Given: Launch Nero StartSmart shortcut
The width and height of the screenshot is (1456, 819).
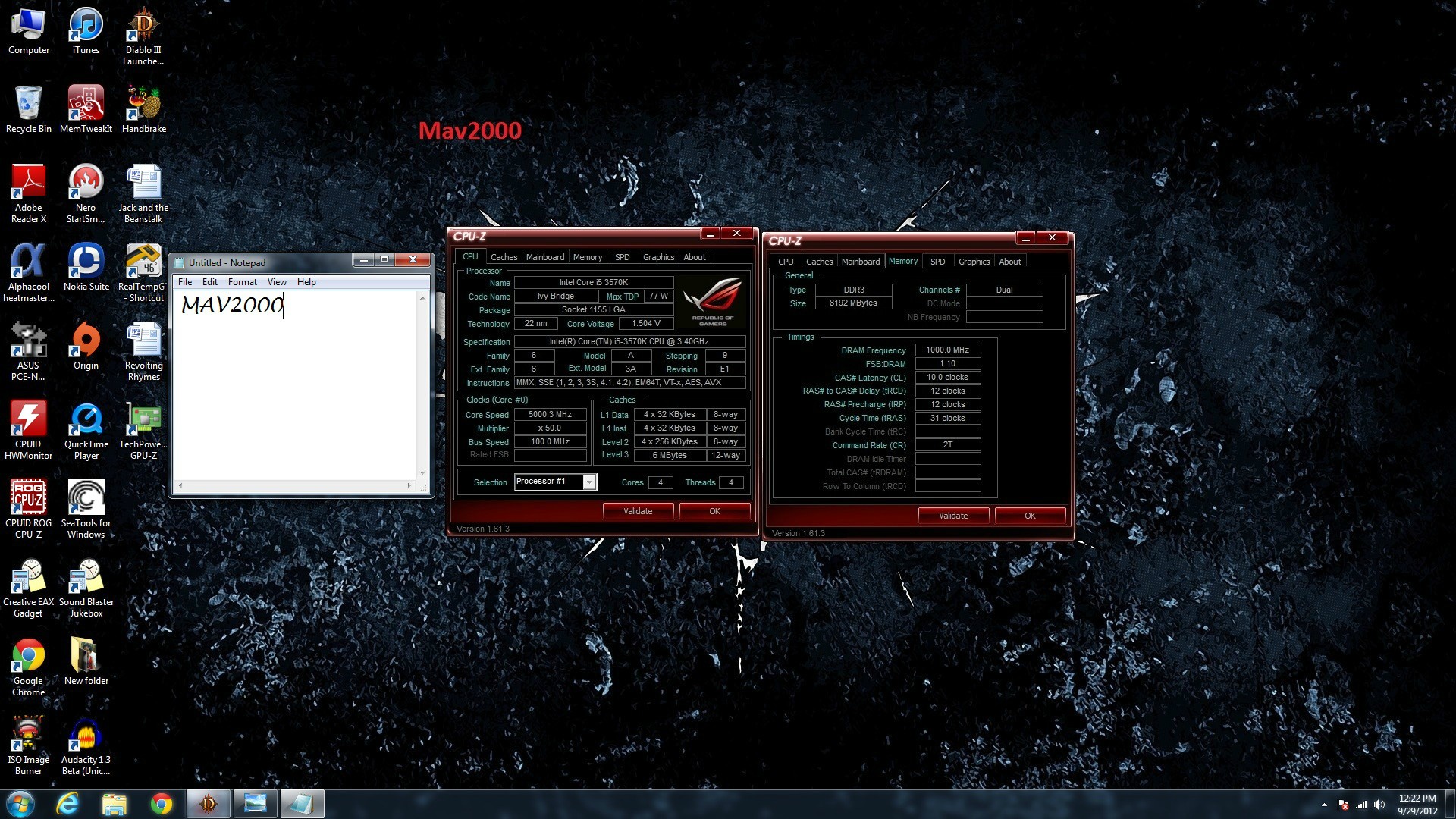Looking at the screenshot, I should tap(86, 194).
